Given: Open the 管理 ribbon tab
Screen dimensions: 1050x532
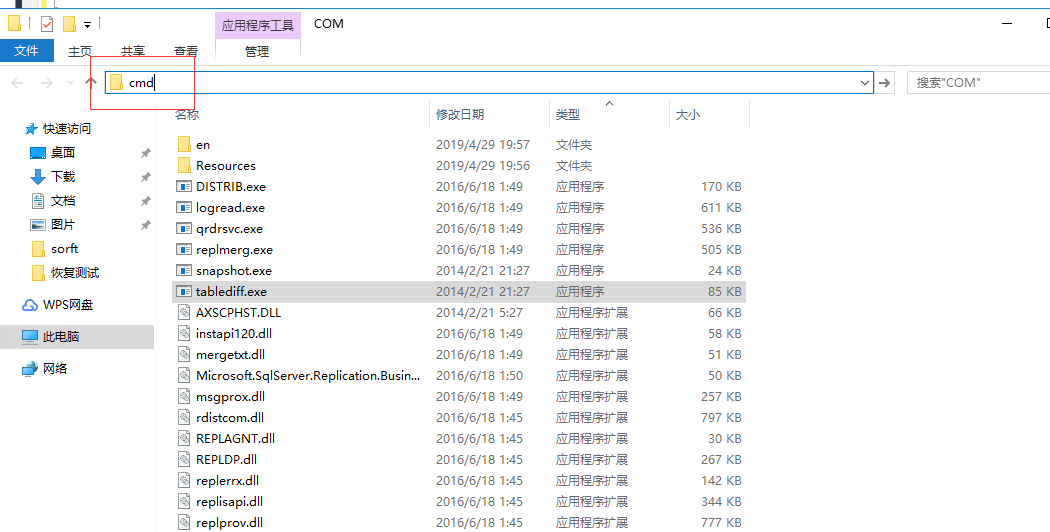Looking at the screenshot, I should pyautogui.click(x=257, y=51).
